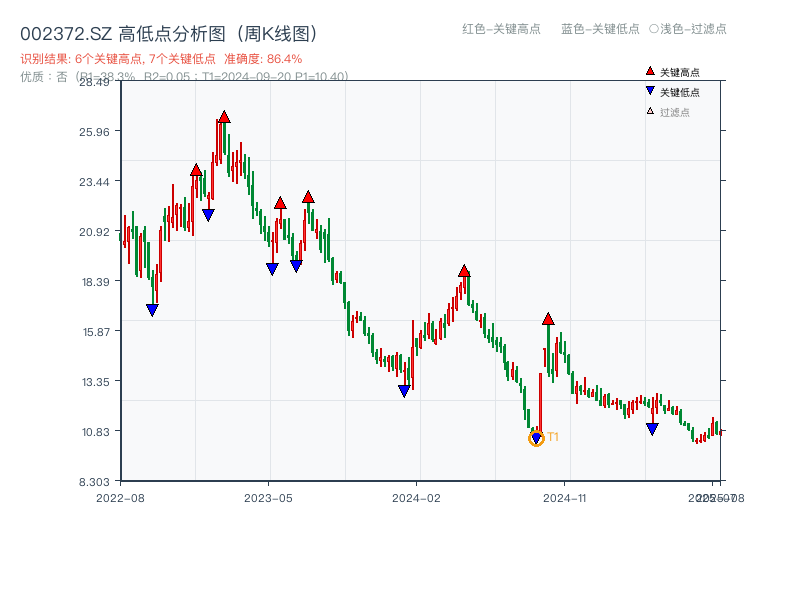
Task: Select the blue low-point marker near 2024-02
Action: pyautogui.click(x=404, y=388)
